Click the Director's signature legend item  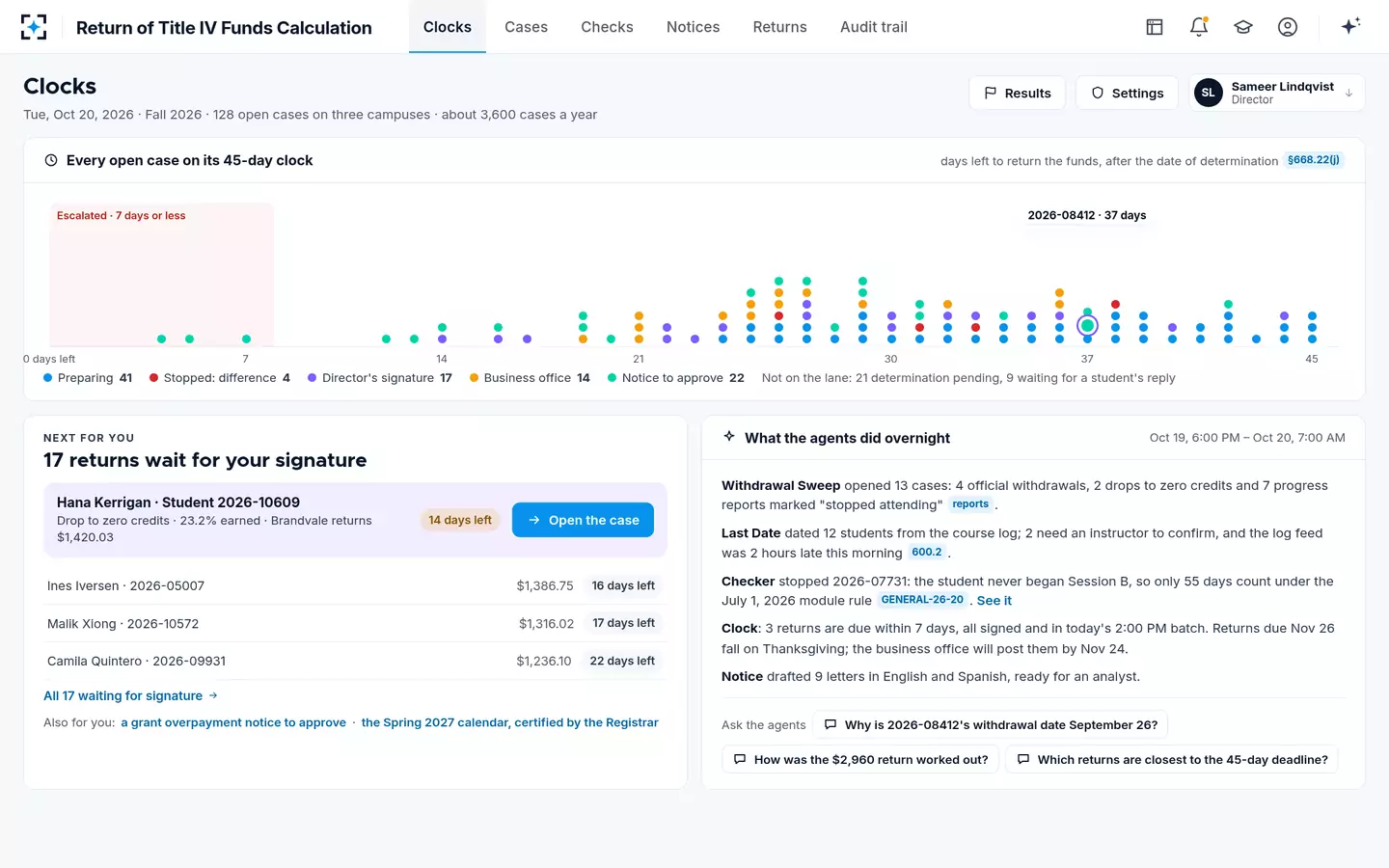[x=379, y=378]
